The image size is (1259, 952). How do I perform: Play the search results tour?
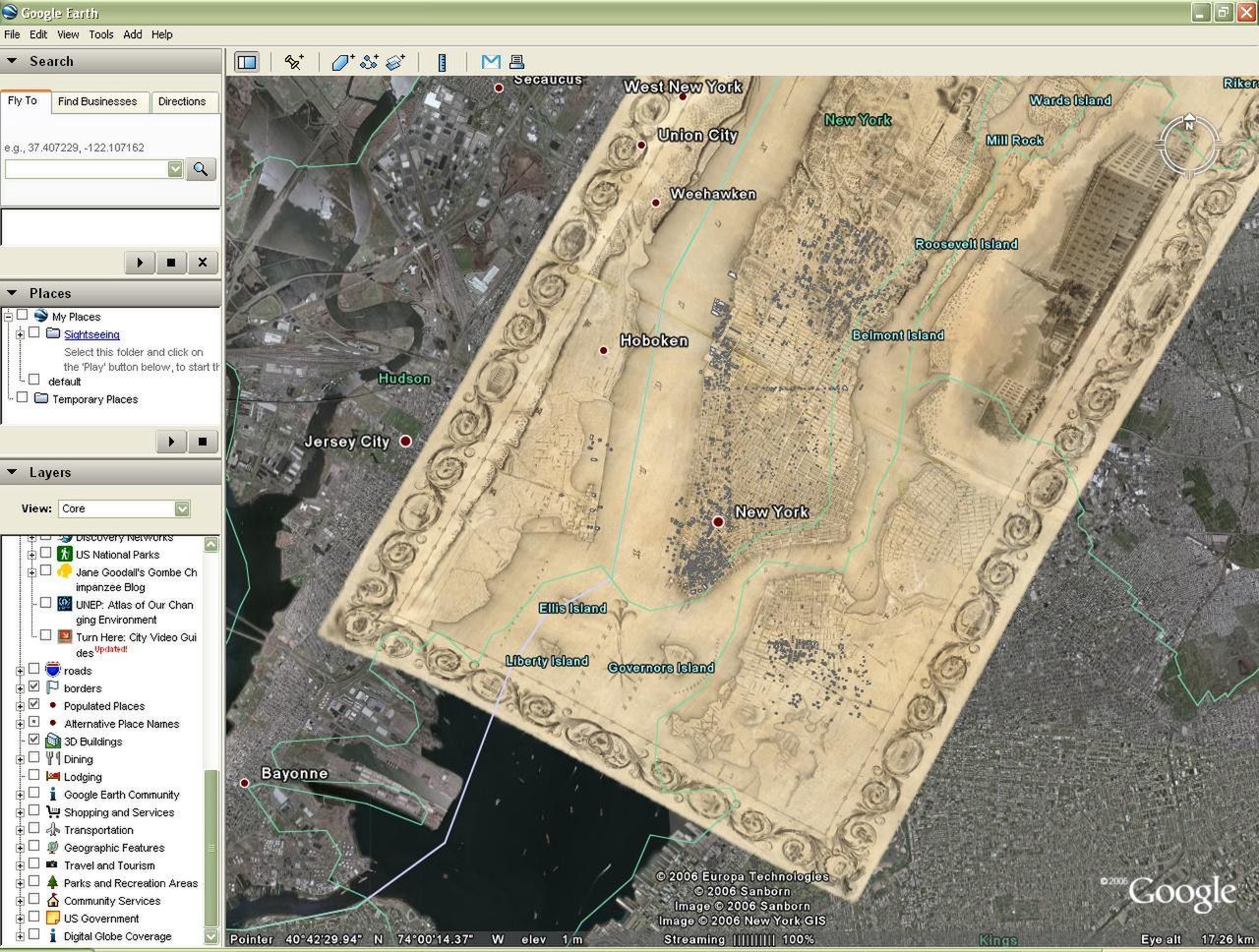[x=140, y=263]
